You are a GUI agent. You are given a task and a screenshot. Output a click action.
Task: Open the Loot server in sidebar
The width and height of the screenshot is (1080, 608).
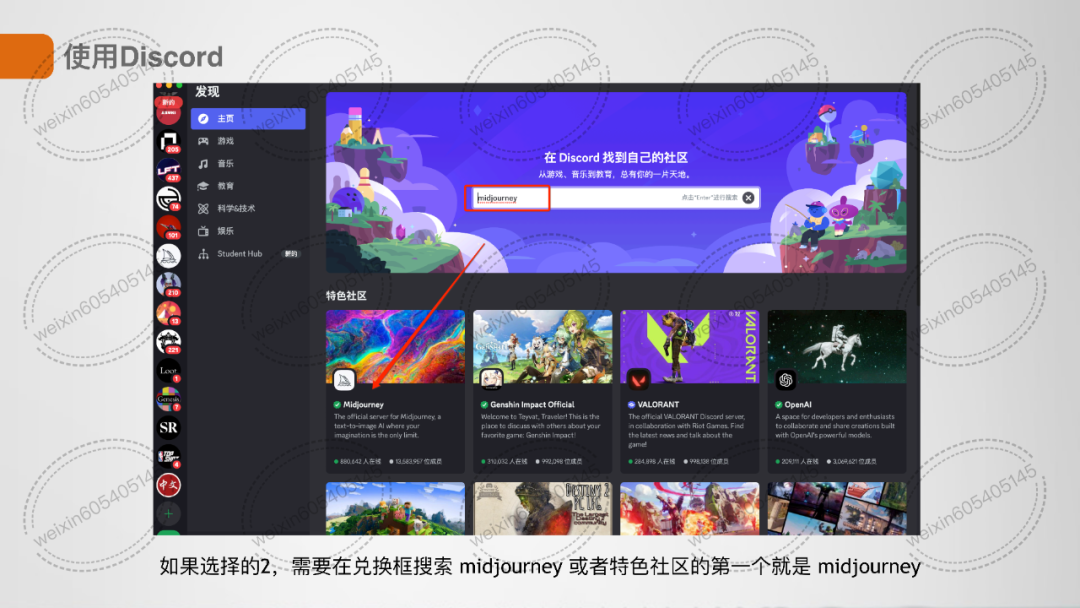click(168, 370)
